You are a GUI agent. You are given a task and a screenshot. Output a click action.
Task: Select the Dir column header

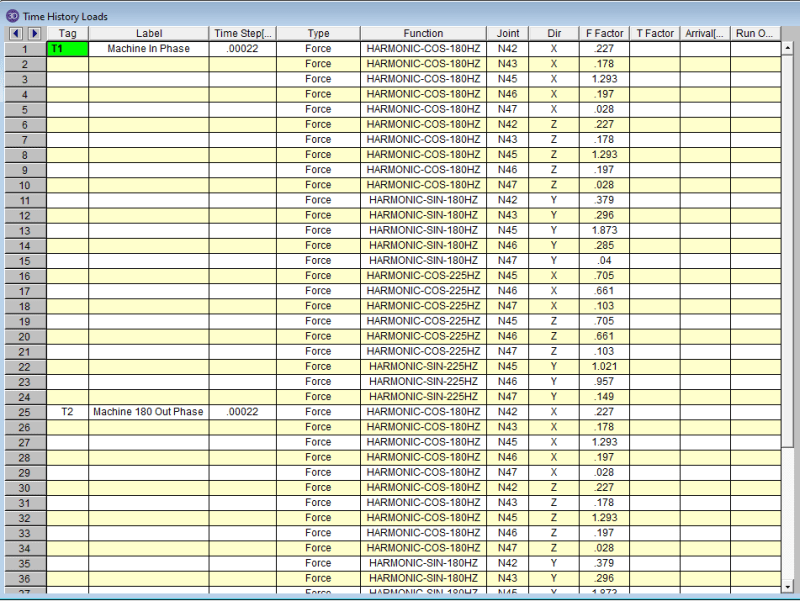[x=554, y=34]
